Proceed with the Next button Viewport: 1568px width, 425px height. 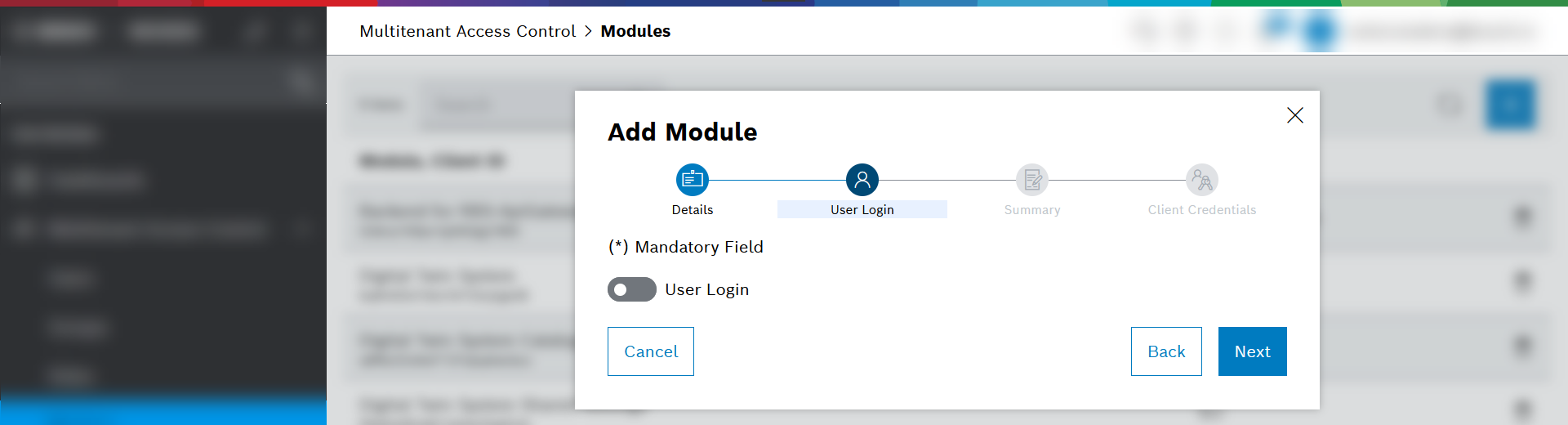click(x=1253, y=351)
